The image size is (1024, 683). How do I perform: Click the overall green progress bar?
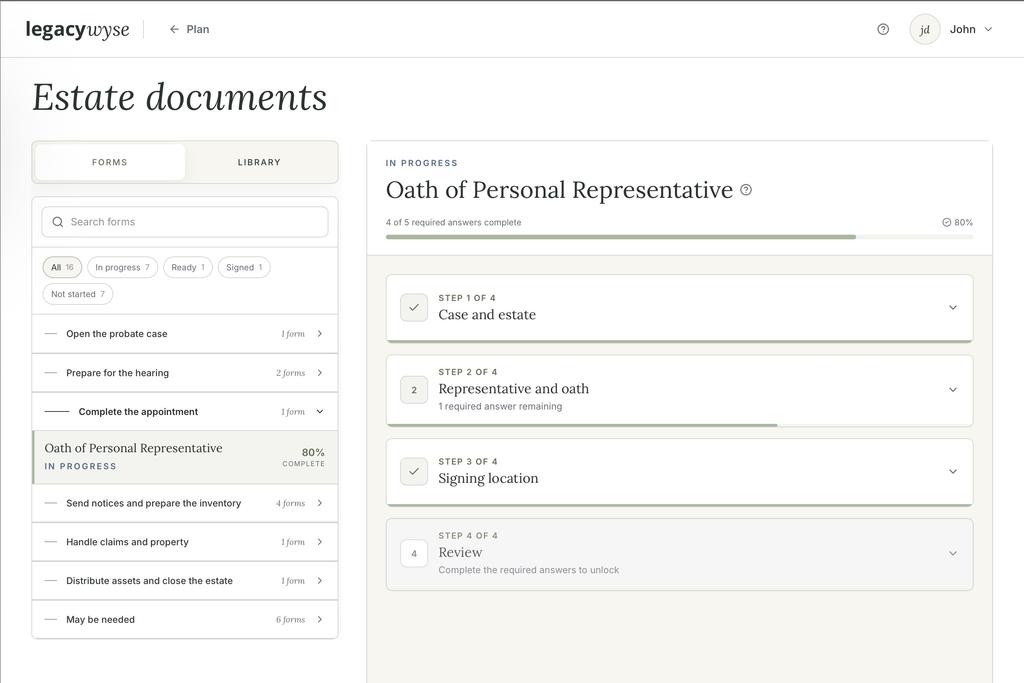(679, 237)
